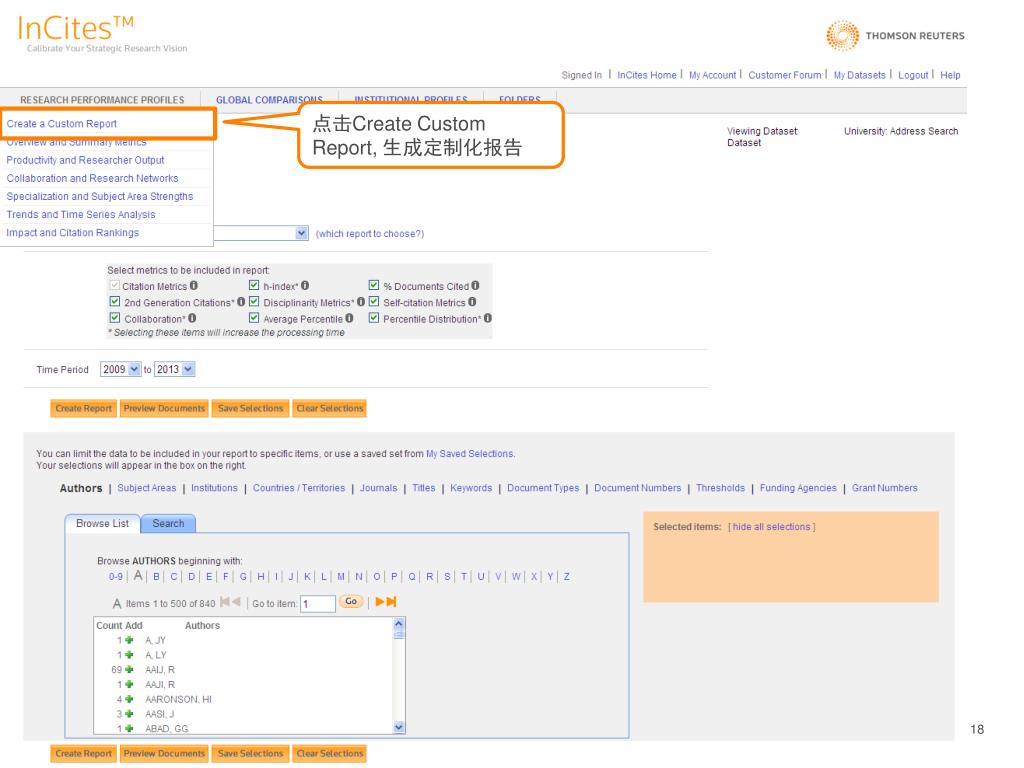Click the Percentile Distribution info icon
The width and height of the screenshot is (1024, 768).
click(x=488, y=318)
